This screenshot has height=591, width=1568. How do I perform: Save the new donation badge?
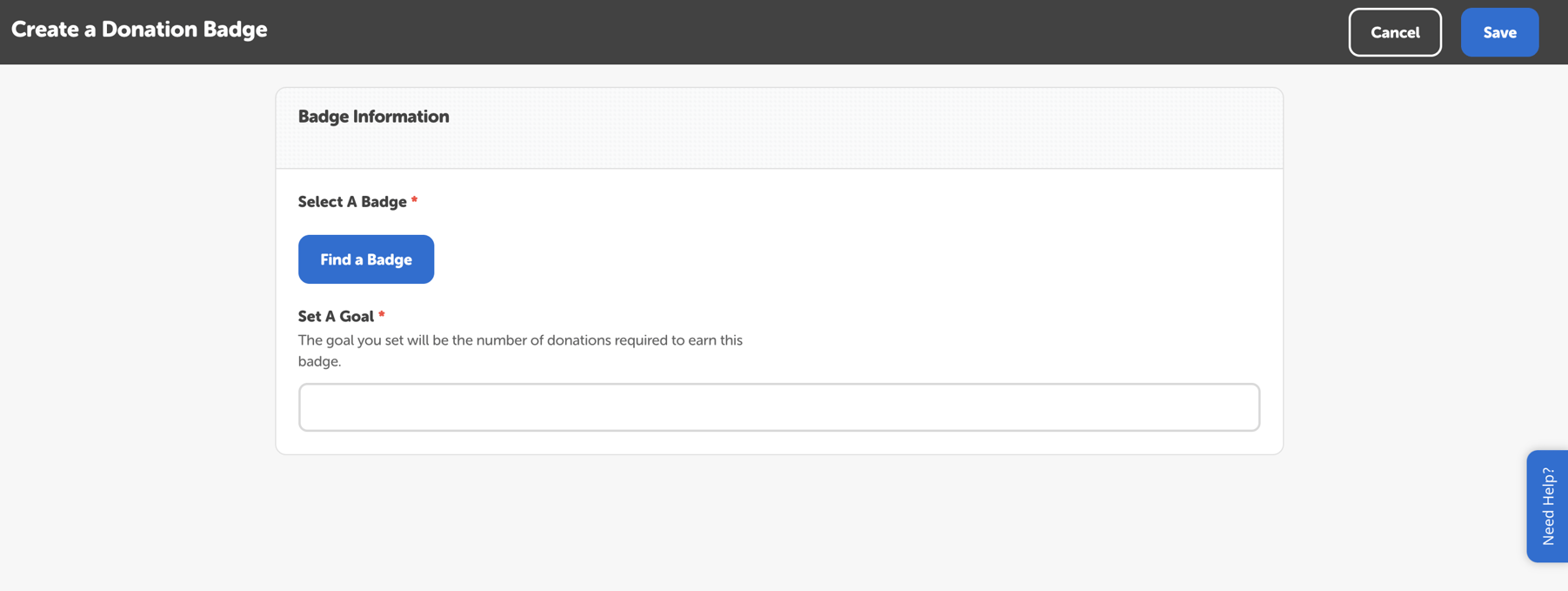tap(1499, 32)
